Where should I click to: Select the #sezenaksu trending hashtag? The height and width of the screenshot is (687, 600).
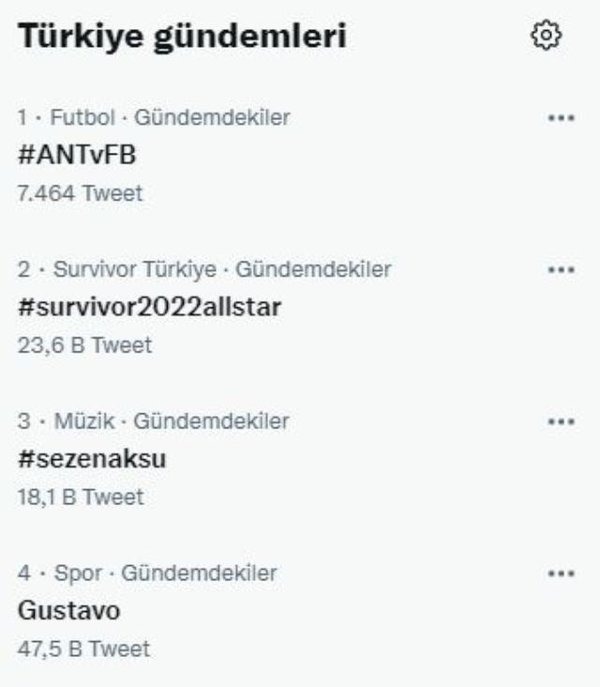coord(92,459)
